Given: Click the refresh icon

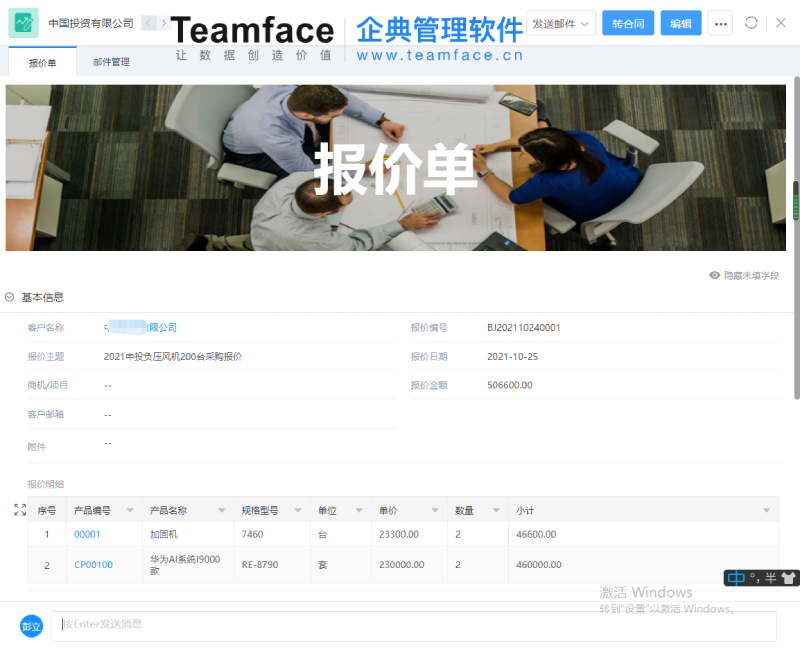Looking at the screenshot, I should point(751,23).
